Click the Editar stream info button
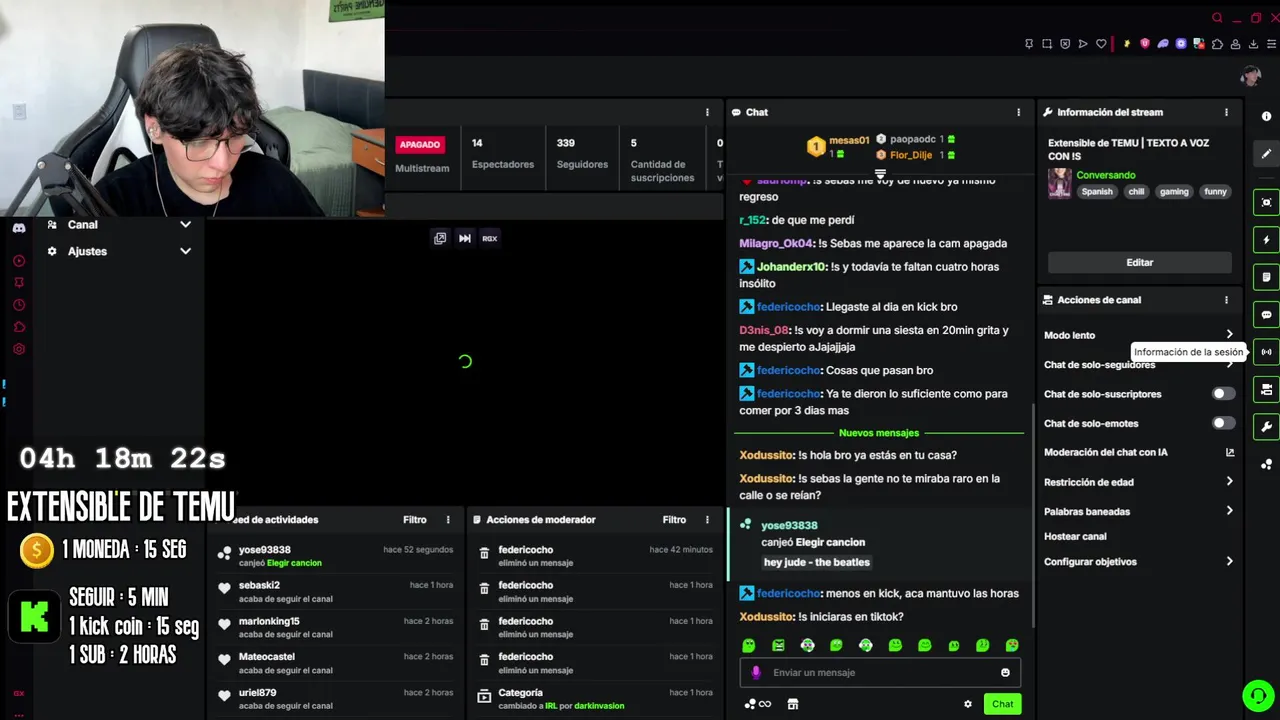Image resolution: width=1280 pixels, height=720 pixels. click(1139, 262)
